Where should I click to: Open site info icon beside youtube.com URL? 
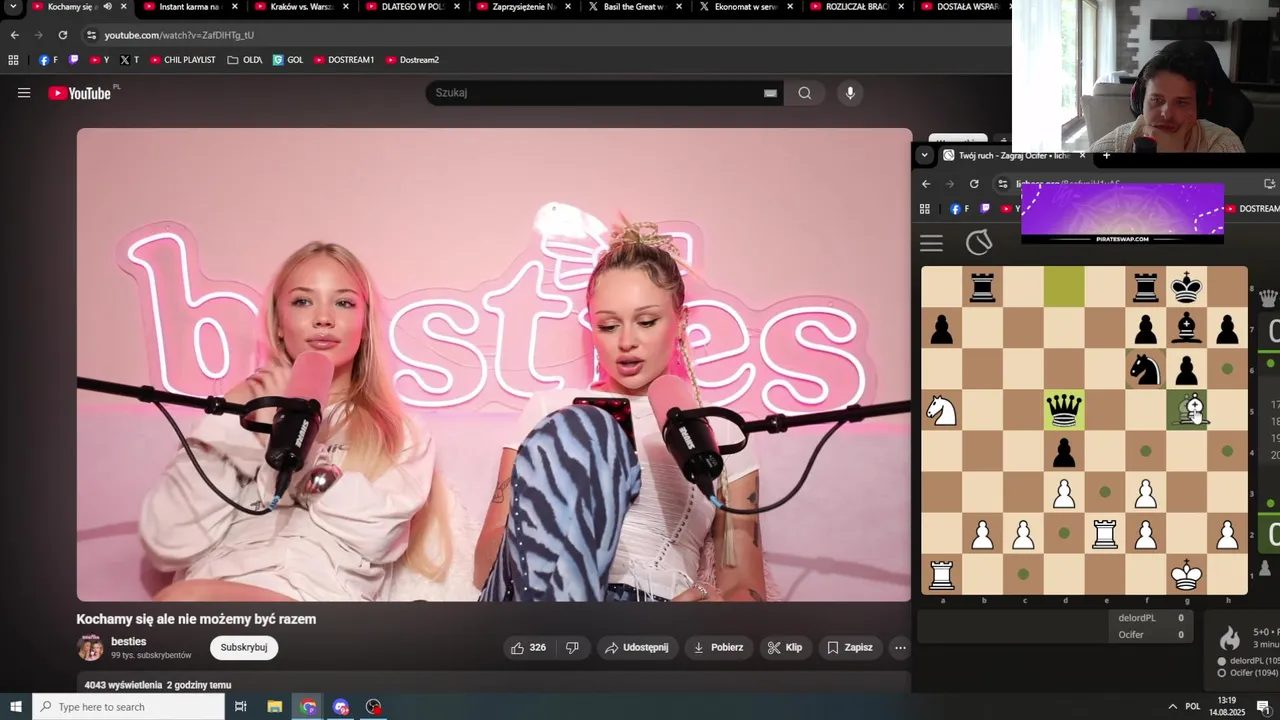(x=92, y=35)
